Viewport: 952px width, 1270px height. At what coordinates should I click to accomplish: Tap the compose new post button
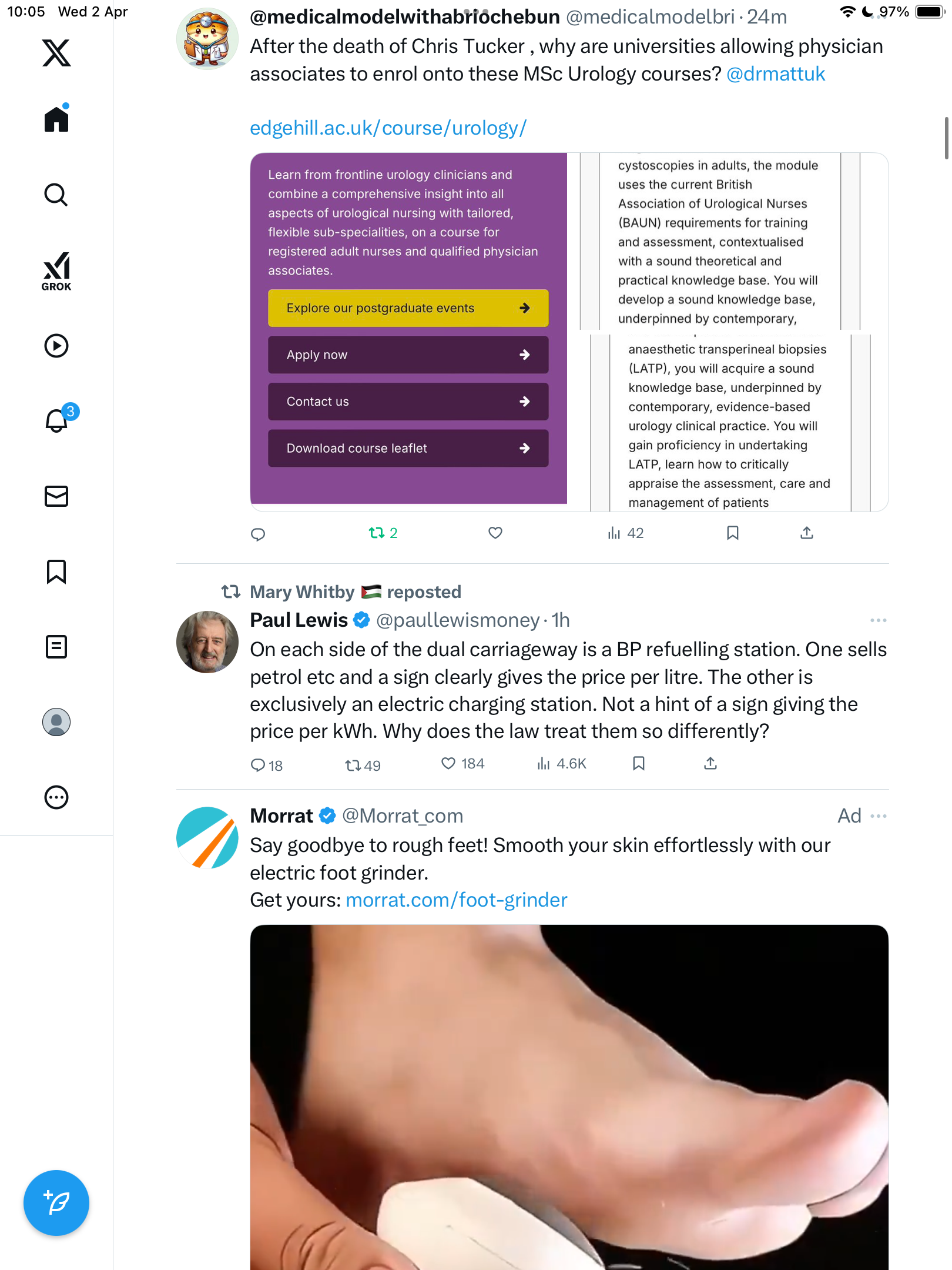click(x=56, y=1203)
